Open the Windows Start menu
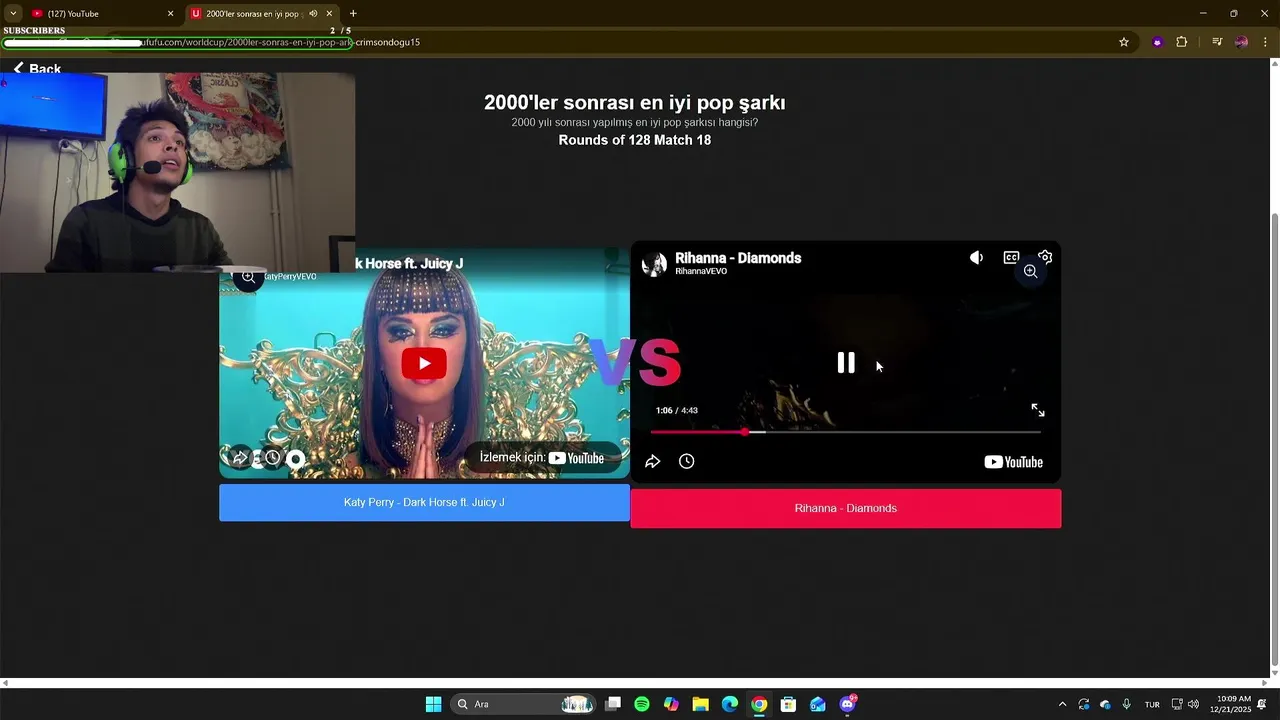The height and width of the screenshot is (720, 1280). (433, 704)
